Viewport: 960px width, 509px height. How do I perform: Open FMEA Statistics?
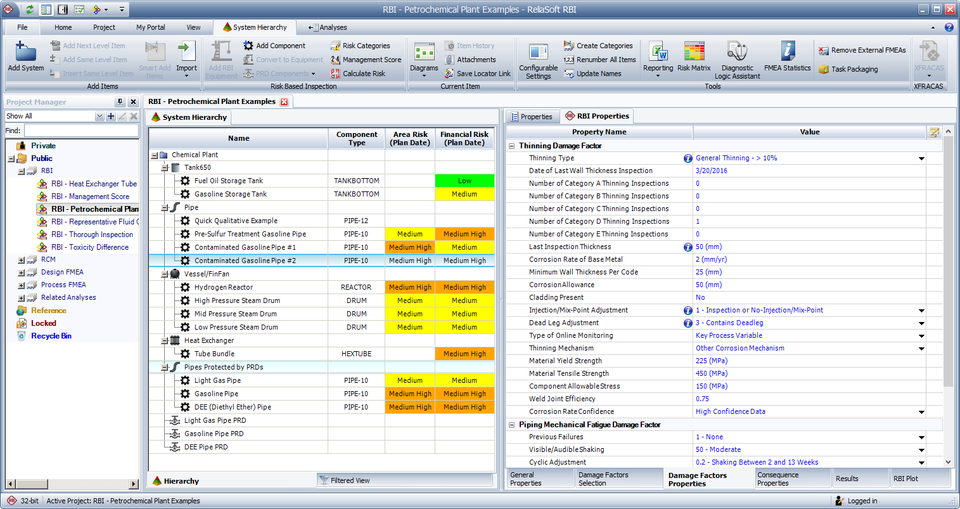787,57
